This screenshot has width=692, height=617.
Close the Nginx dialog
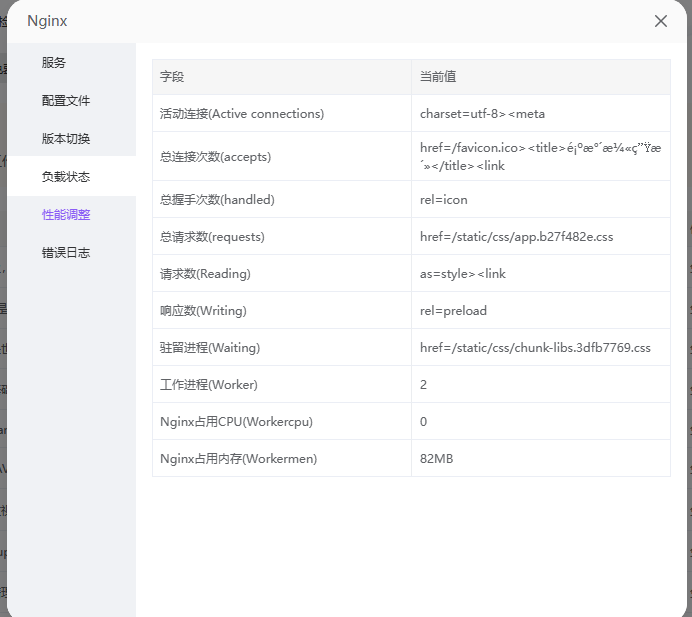[x=660, y=21]
